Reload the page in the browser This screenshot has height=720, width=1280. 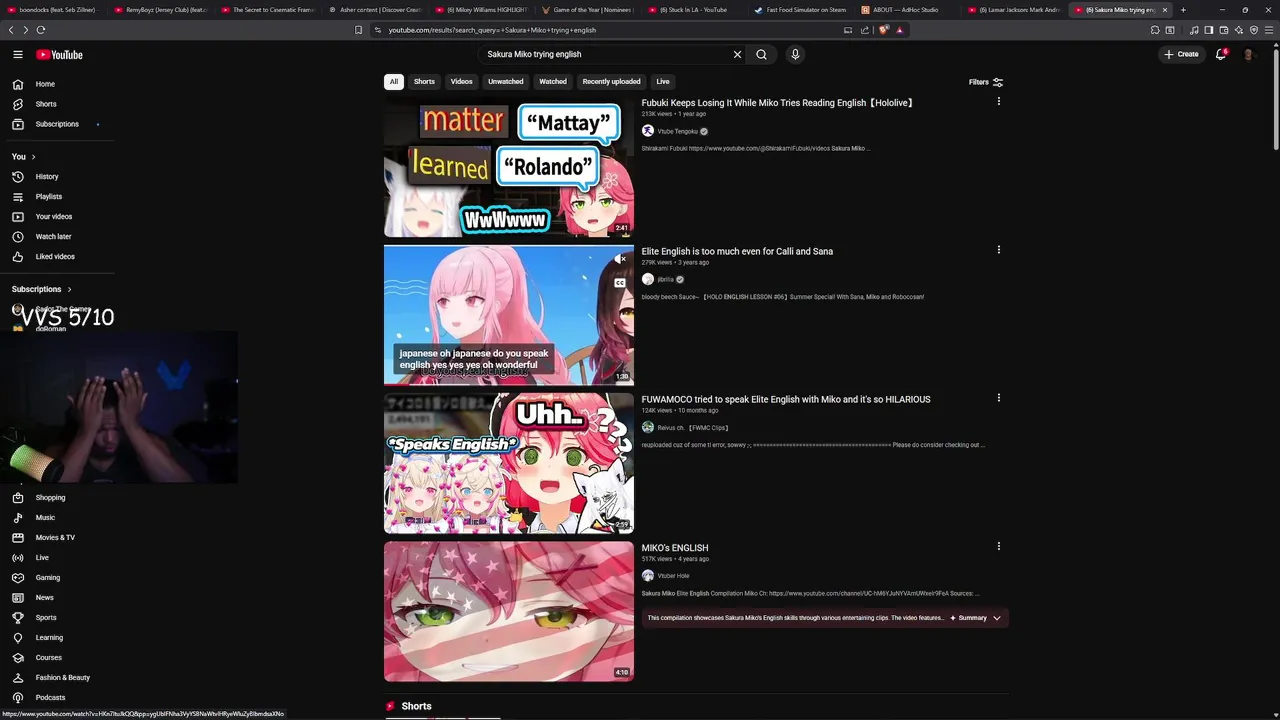pos(40,30)
